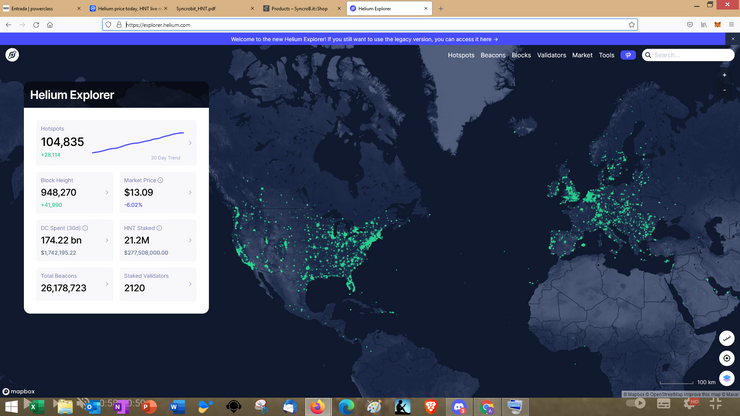Image resolution: width=740 pixels, height=416 pixels.
Task: Open Discord from the taskbar
Action: click(459, 407)
